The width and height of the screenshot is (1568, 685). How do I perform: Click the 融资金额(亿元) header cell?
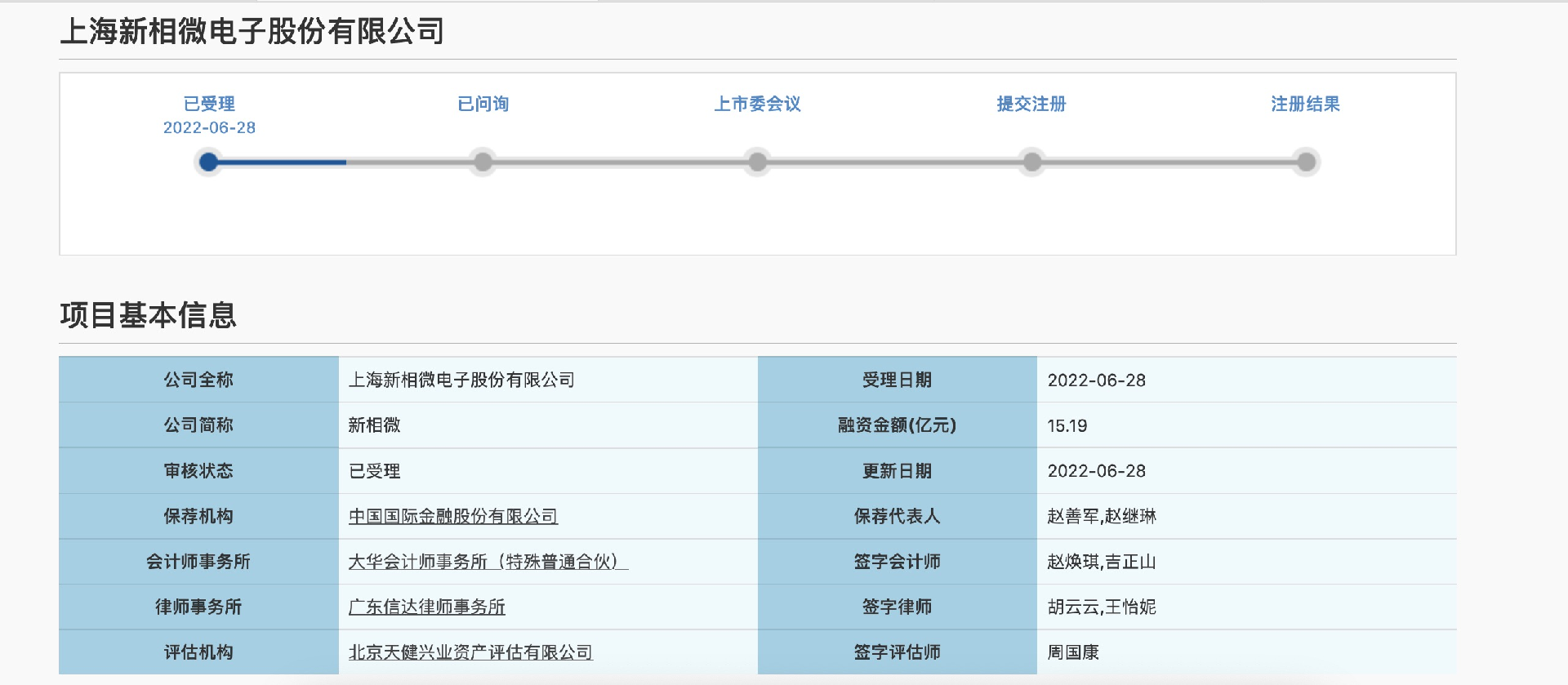[898, 425]
